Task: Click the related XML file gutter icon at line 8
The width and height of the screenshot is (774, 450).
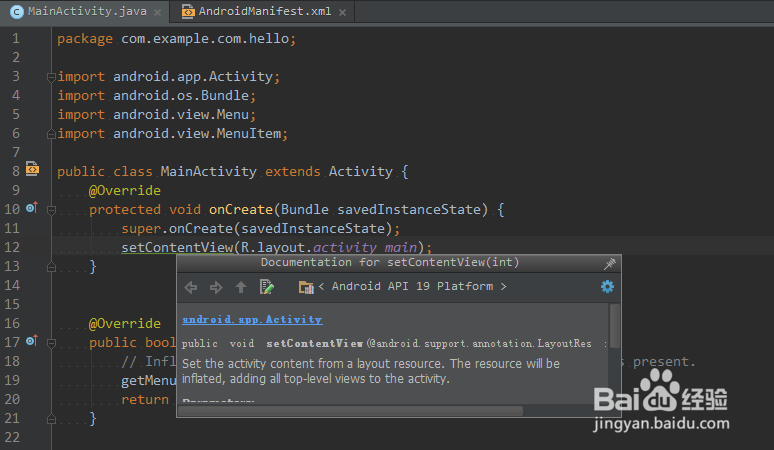Action: 32,170
